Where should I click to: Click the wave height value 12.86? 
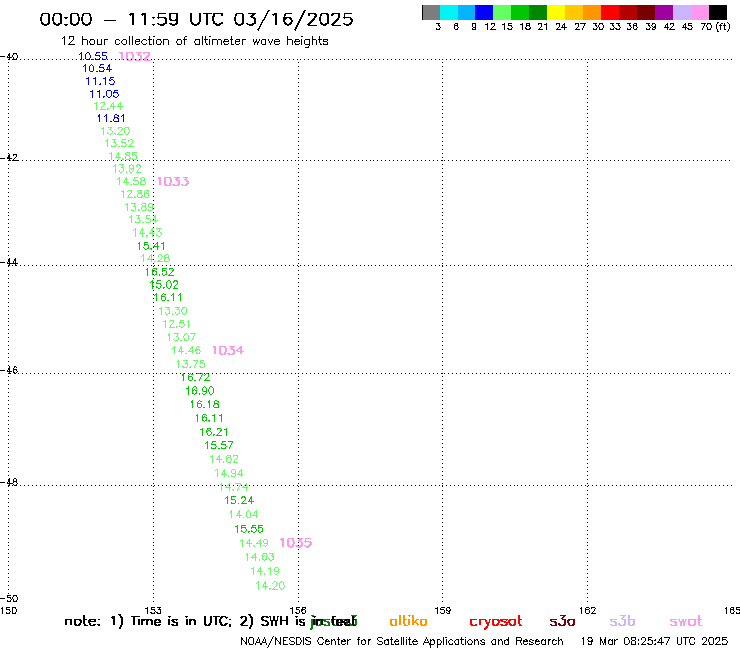135,194
